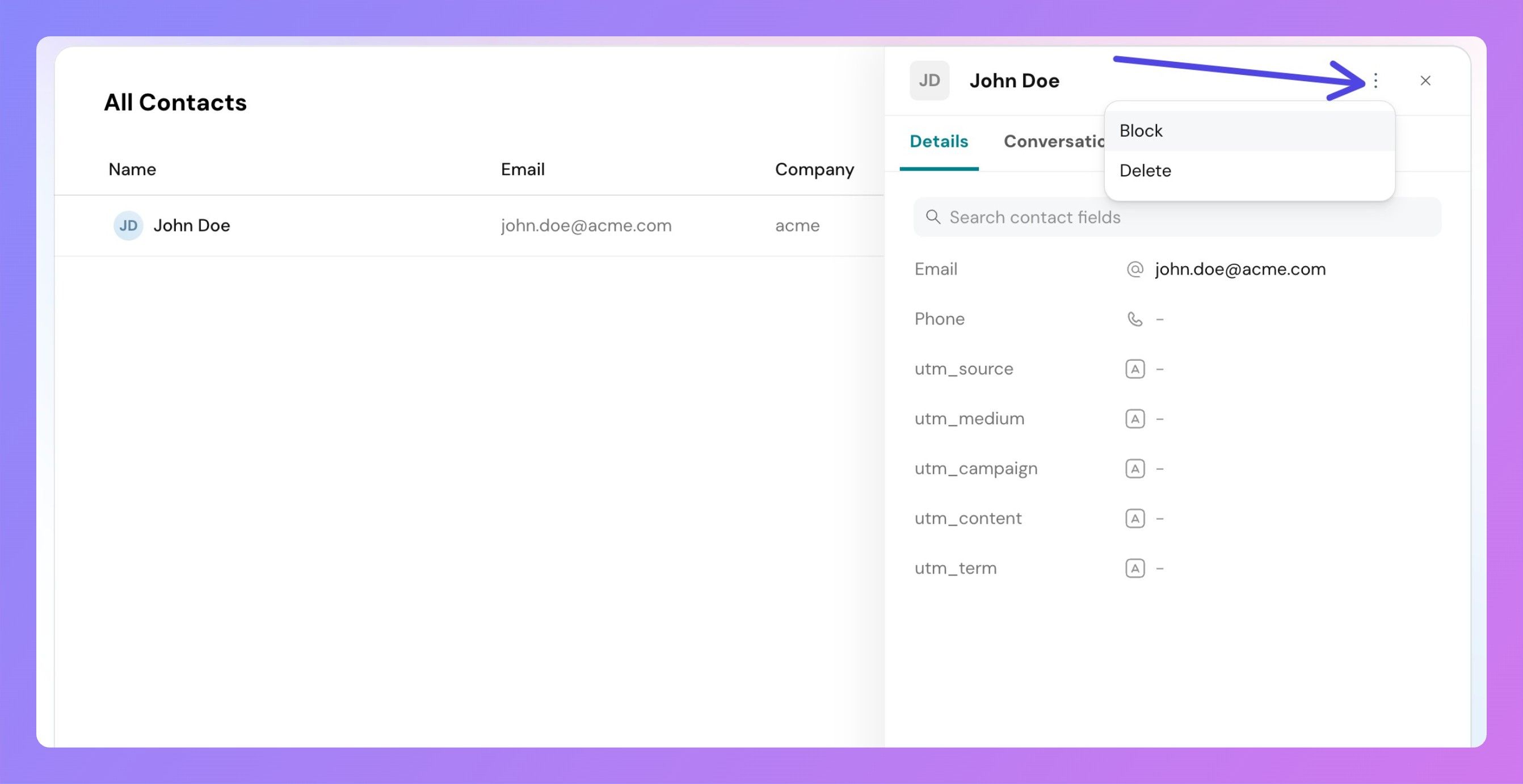
Task: Select Block from the dropdown menu
Action: [x=1141, y=130]
